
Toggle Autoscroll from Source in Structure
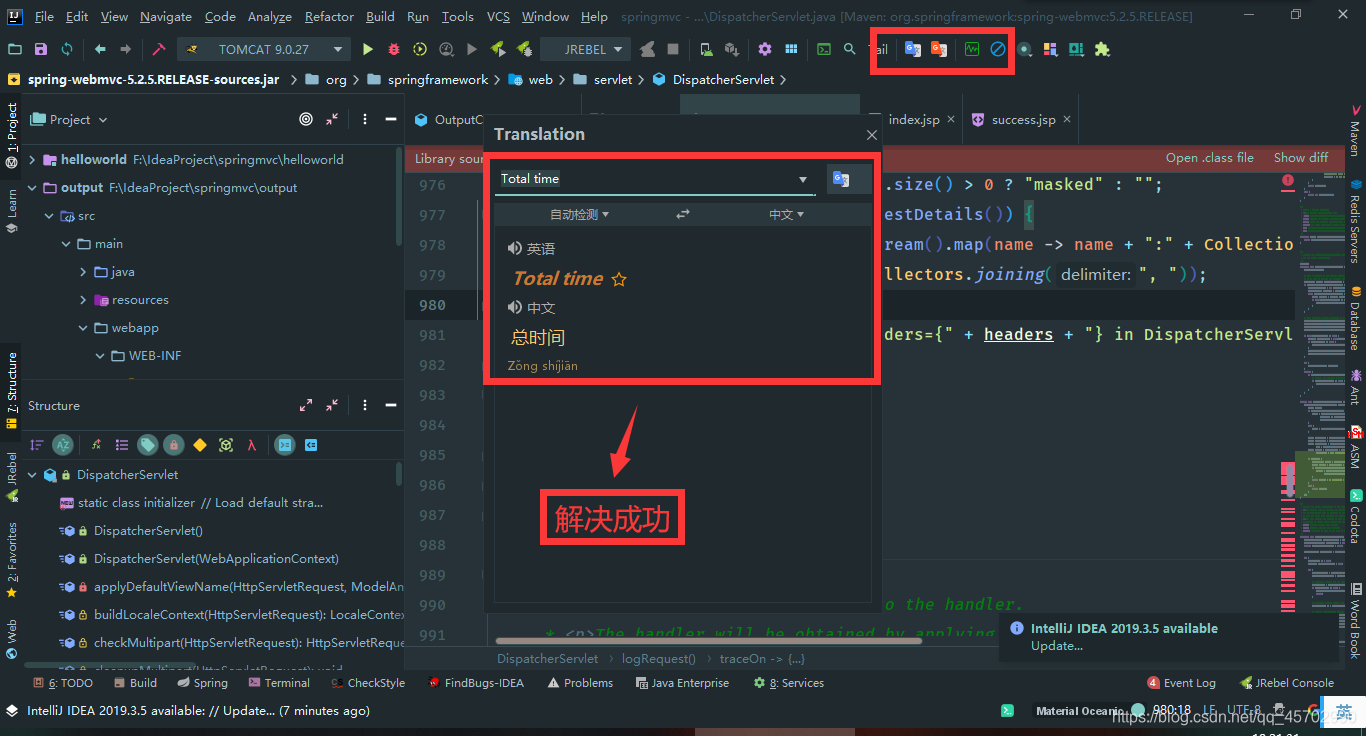[311, 445]
